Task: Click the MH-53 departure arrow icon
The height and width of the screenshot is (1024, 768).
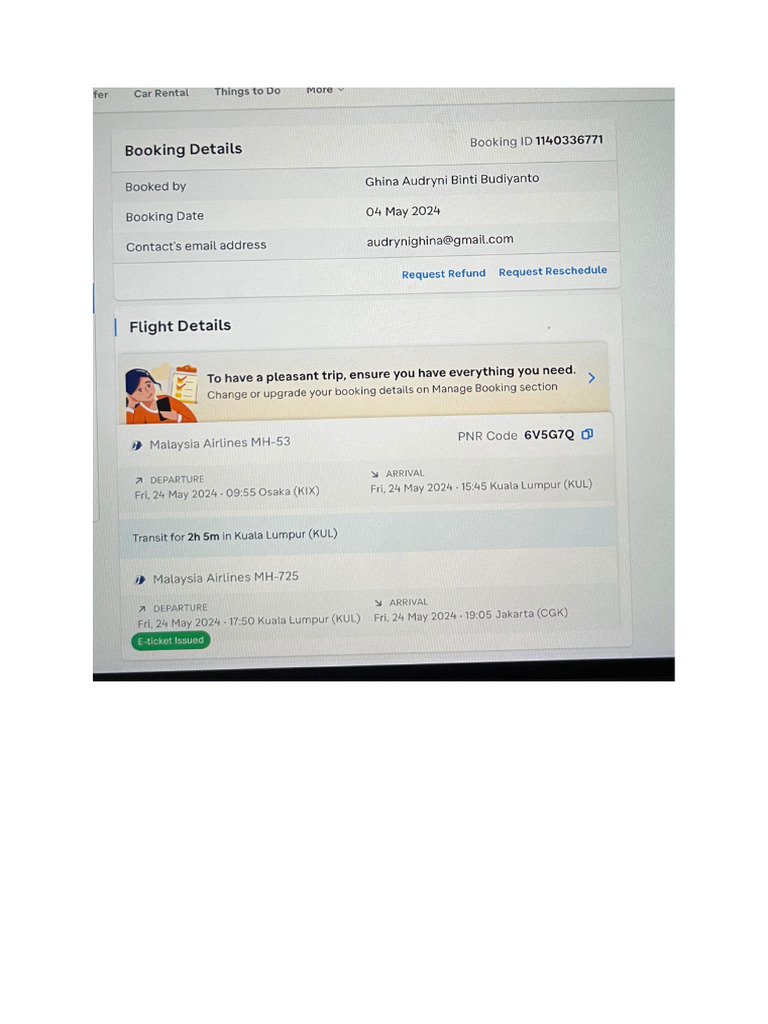Action: [138, 480]
